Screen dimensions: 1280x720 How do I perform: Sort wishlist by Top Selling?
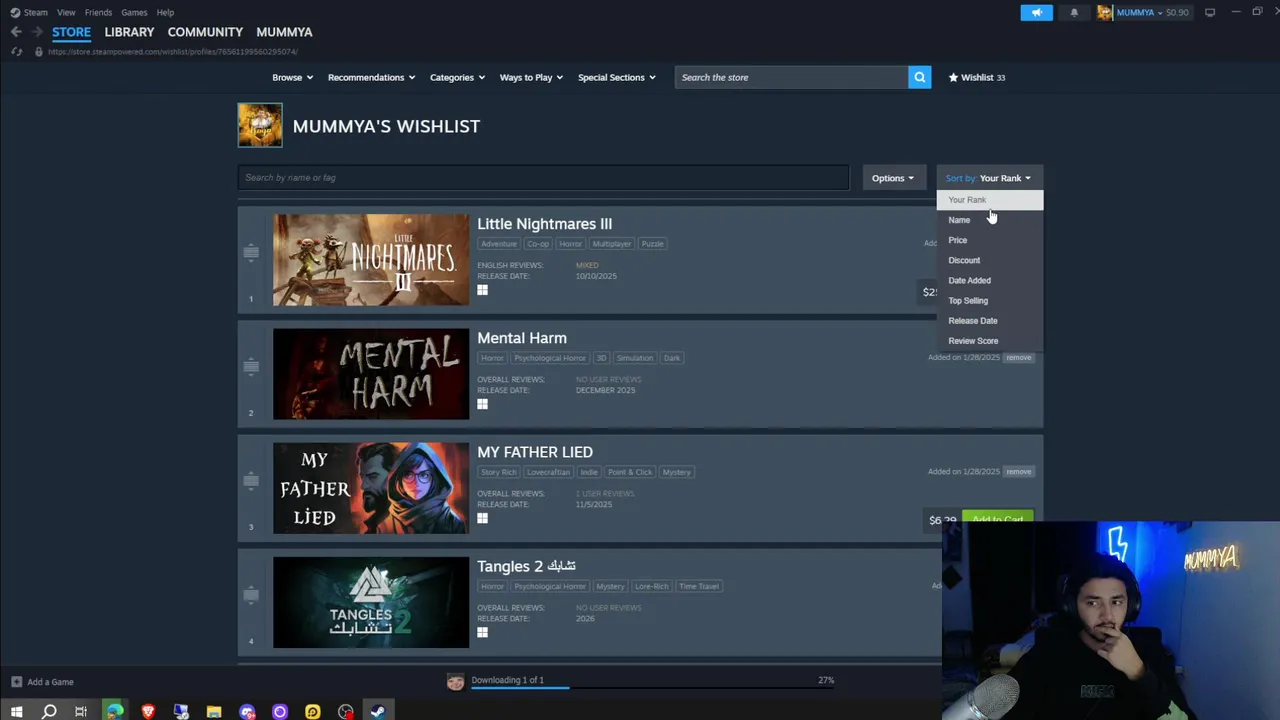click(989, 300)
